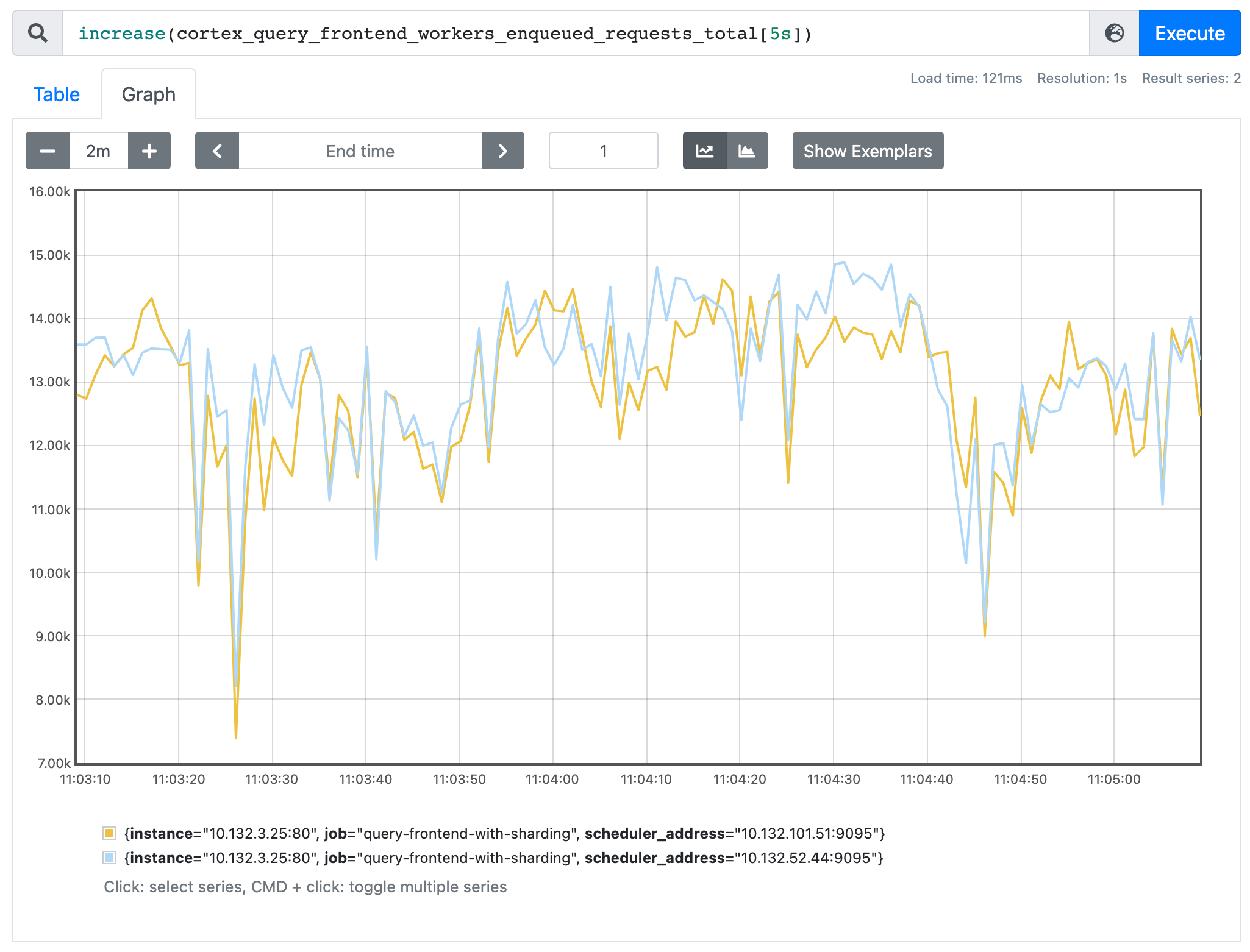The width and height of the screenshot is (1250, 952).
Task: Click the resolution value field showing 1
Action: tap(602, 151)
